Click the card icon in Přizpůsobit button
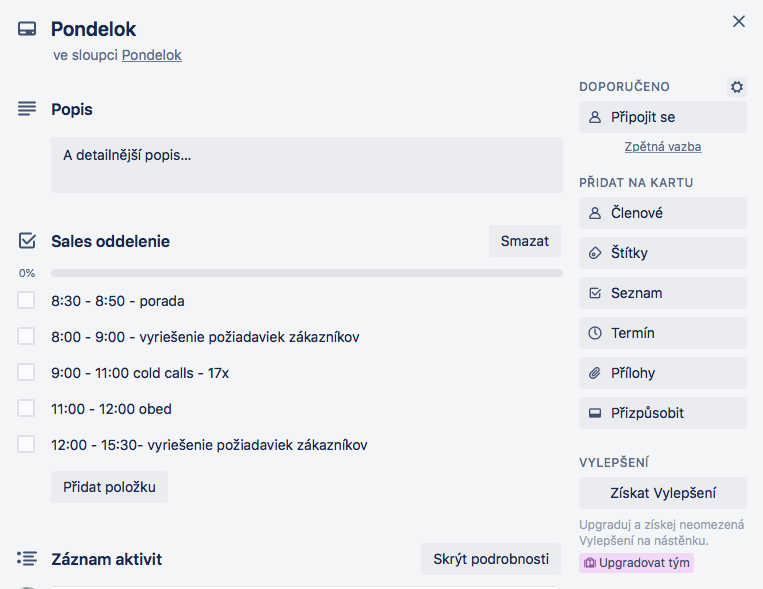763x589 pixels. click(x=595, y=413)
